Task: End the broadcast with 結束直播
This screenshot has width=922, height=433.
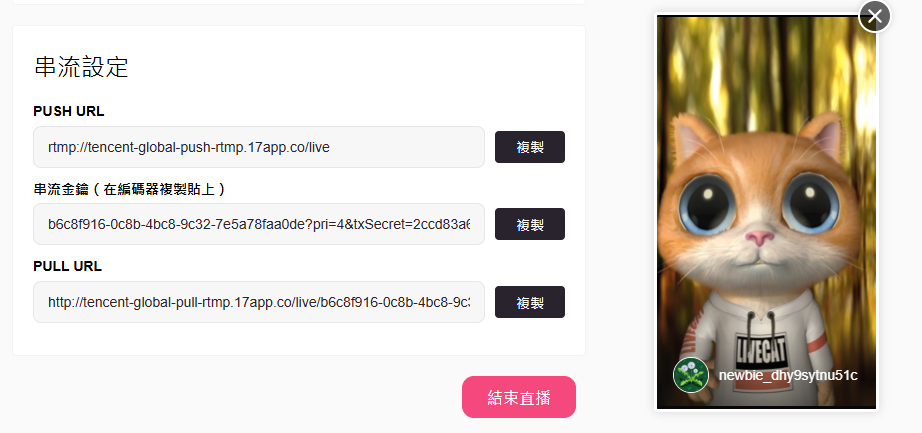Action: pos(519,397)
